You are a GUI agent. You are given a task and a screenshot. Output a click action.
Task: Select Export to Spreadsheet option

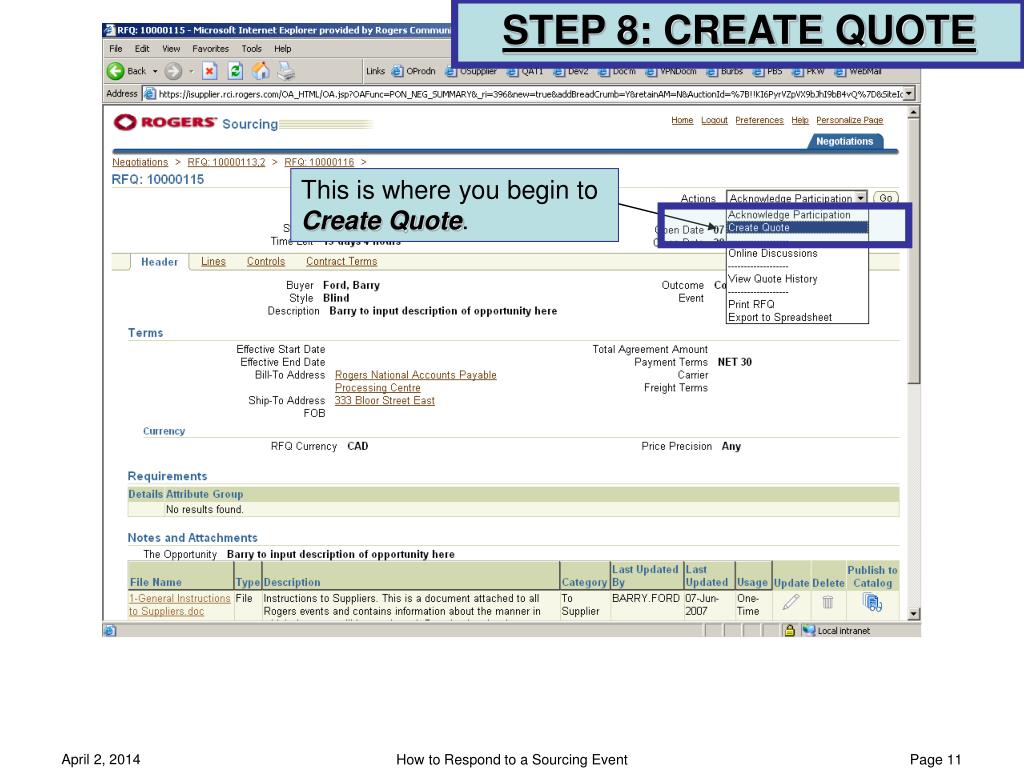pyautogui.click(x=797, y=317)
